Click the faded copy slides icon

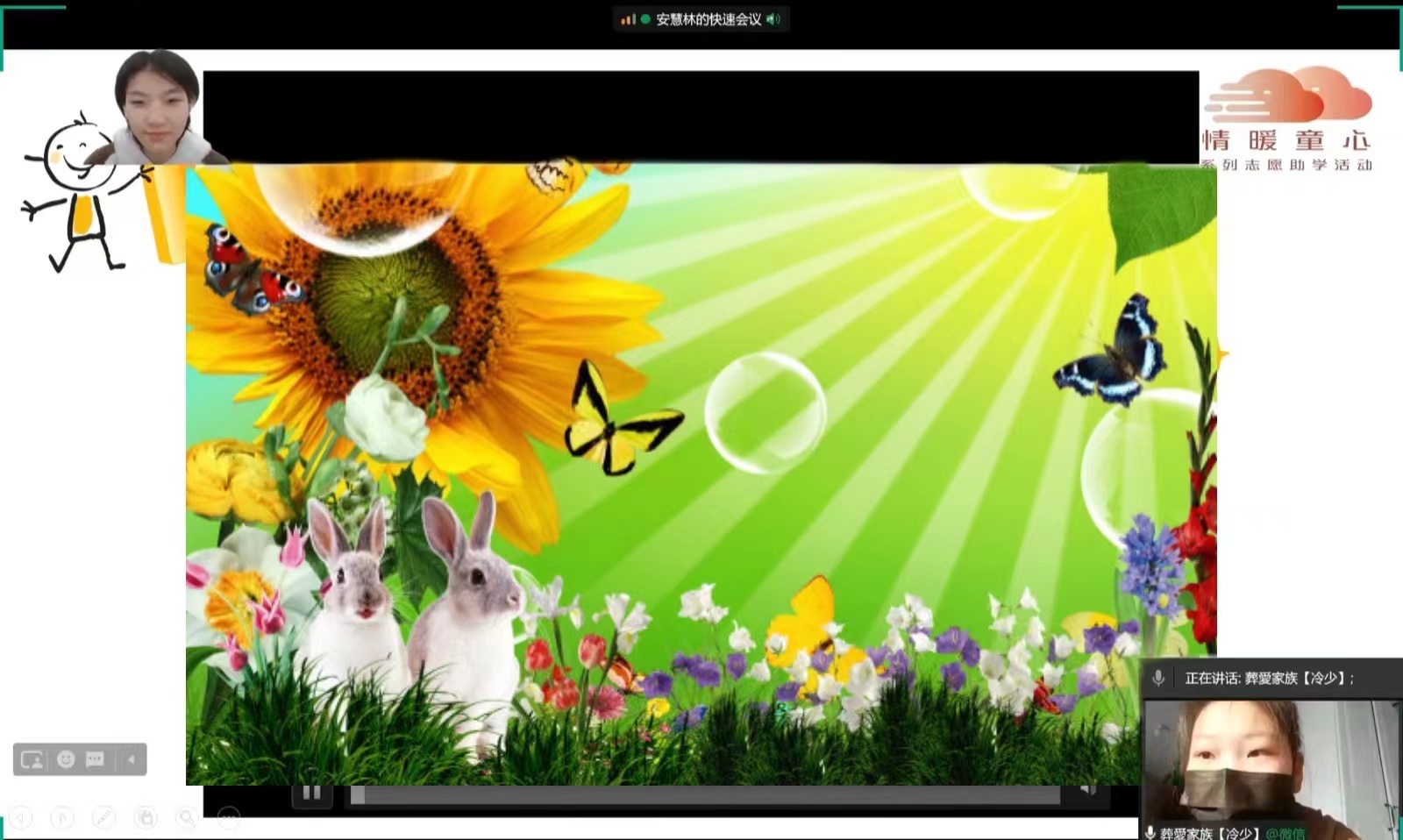pos(146,818)
